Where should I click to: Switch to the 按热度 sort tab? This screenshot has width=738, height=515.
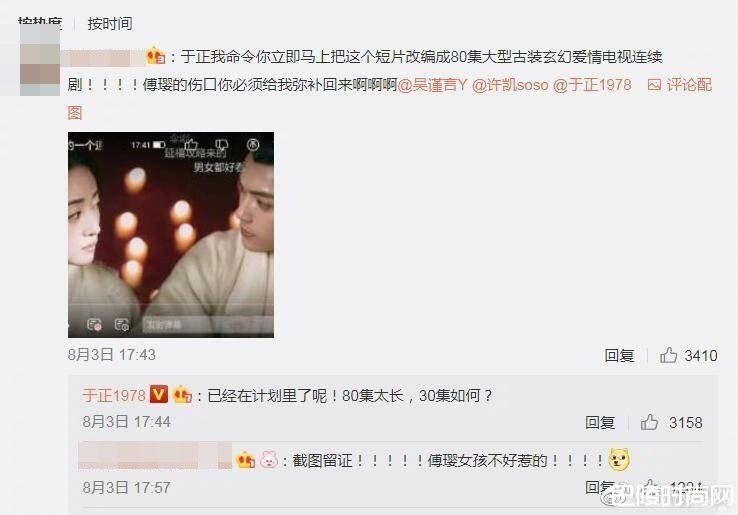click(x=40, y=22)
